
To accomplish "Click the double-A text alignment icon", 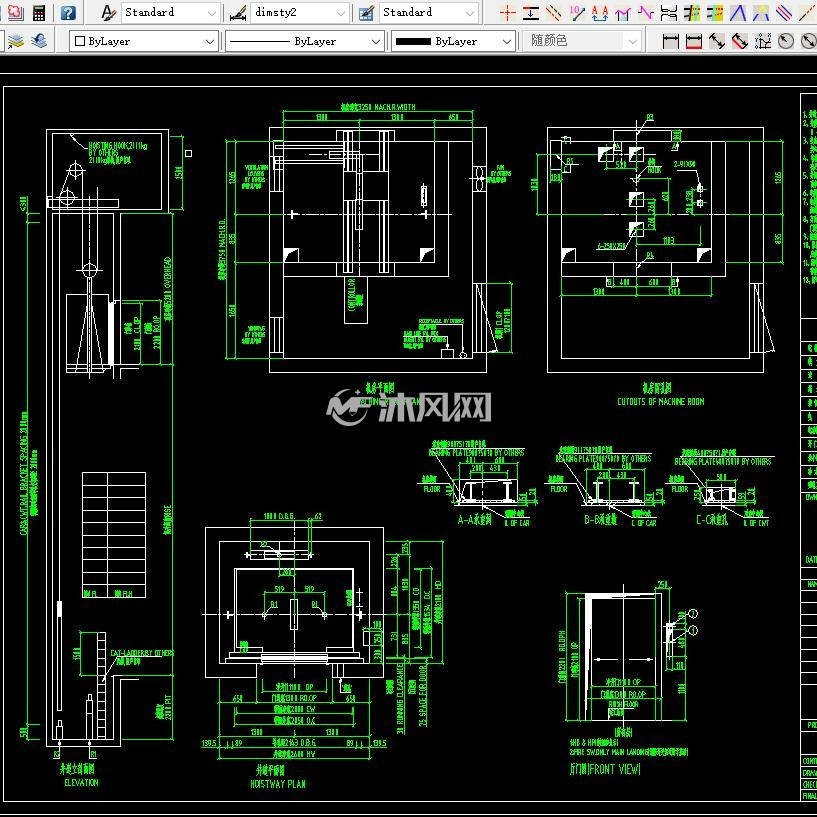I will point(600,13).
